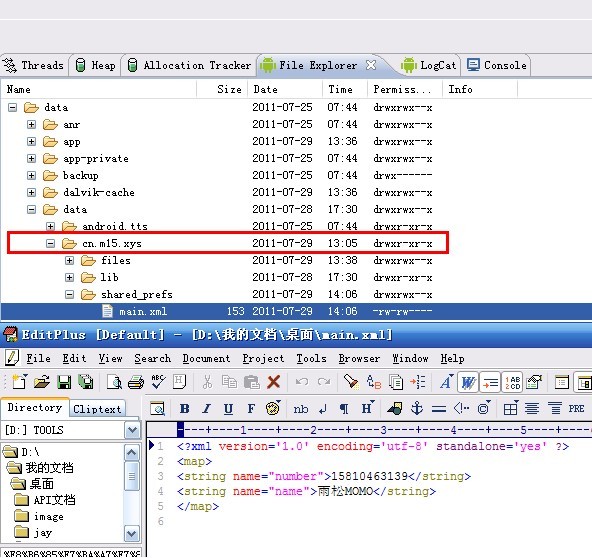Click the Print toolbar icon
This screenshot has height=558, width=592.
click(136, 382)
